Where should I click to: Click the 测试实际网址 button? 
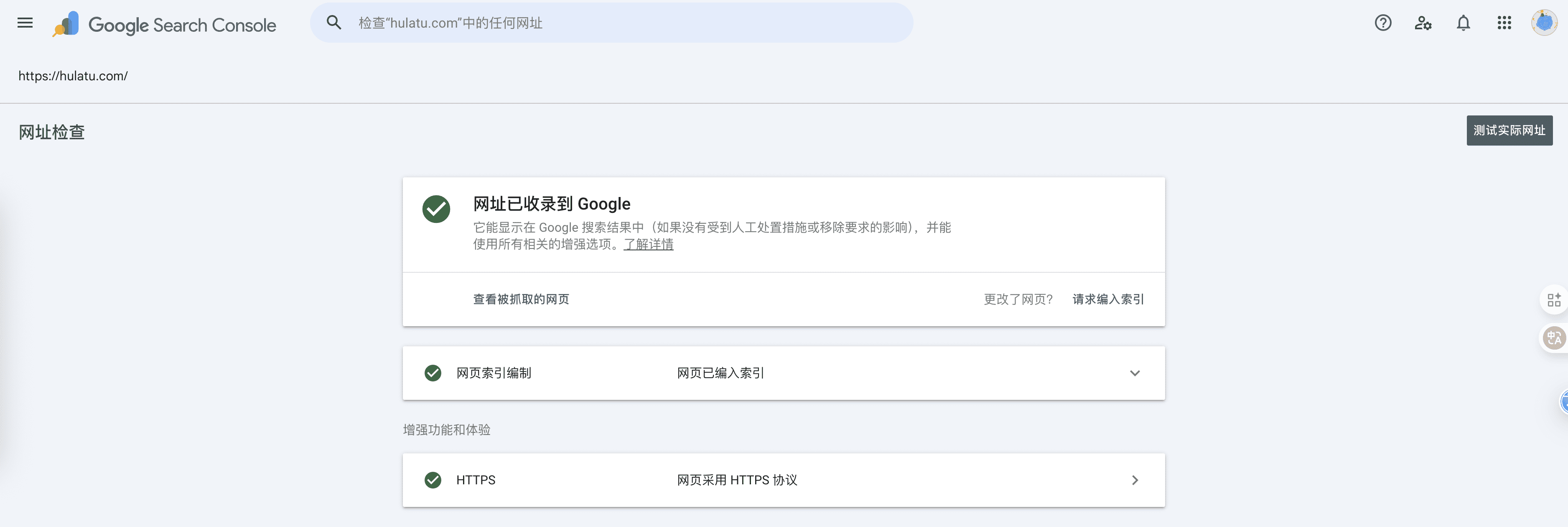pyautogui.click(x=1509, y=130)
